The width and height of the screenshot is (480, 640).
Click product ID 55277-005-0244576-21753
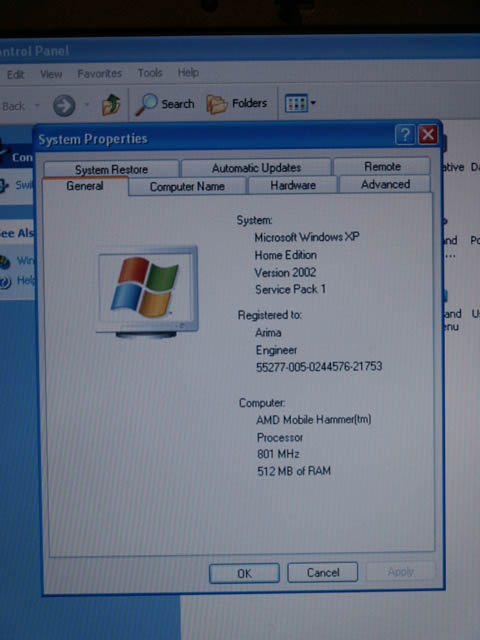coord(319,367)
